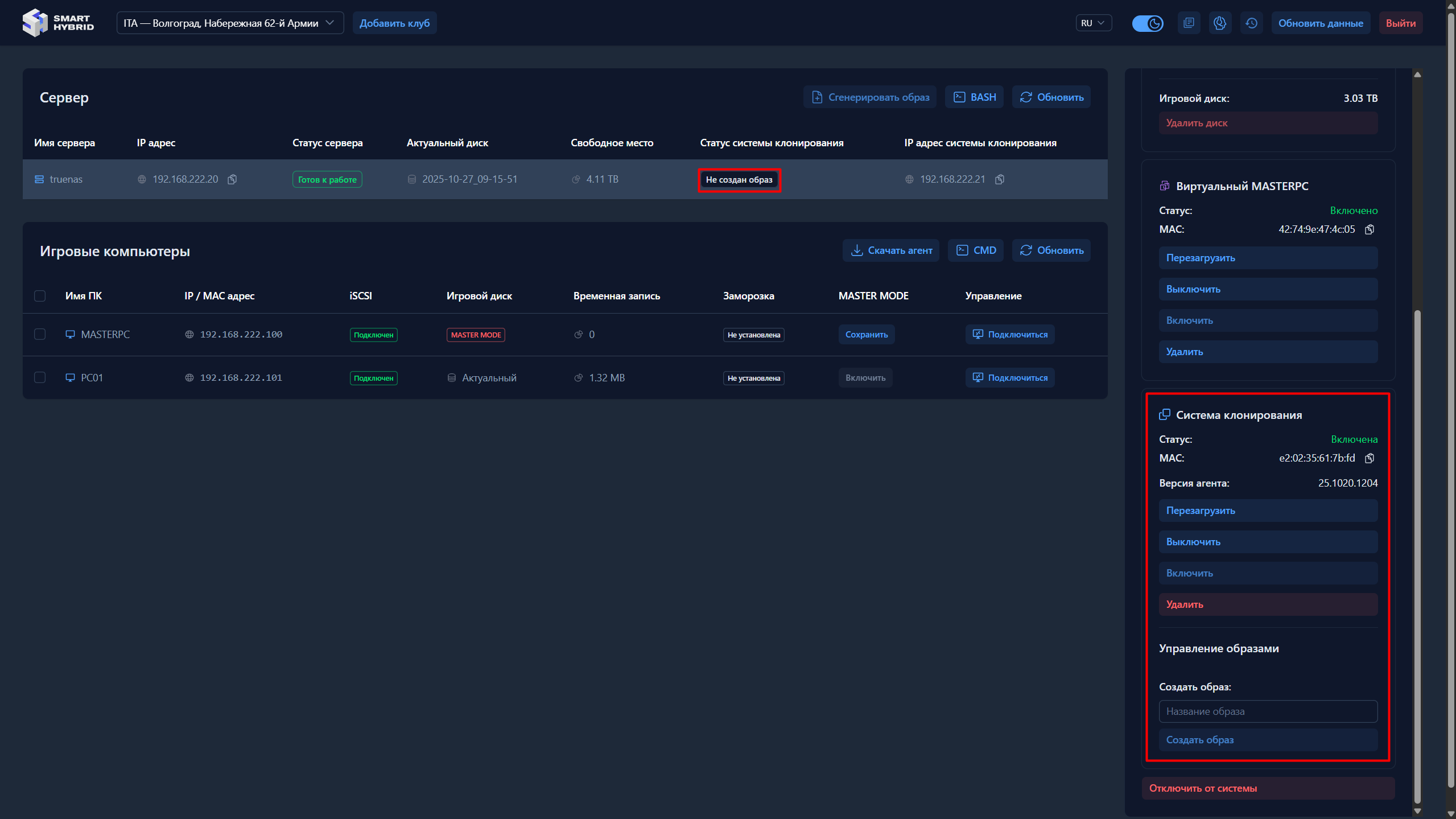Viewport: 1456px width, 819px height.
Task: Check the MASTERPC row checkbox
Action: (x=40, y=334)
